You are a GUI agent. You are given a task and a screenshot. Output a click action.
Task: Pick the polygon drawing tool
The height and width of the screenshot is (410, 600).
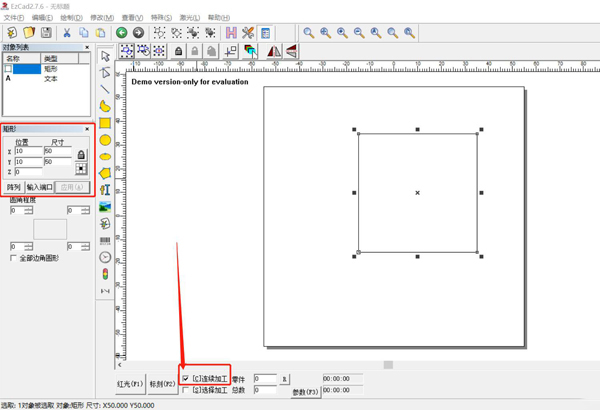(106, 173)
